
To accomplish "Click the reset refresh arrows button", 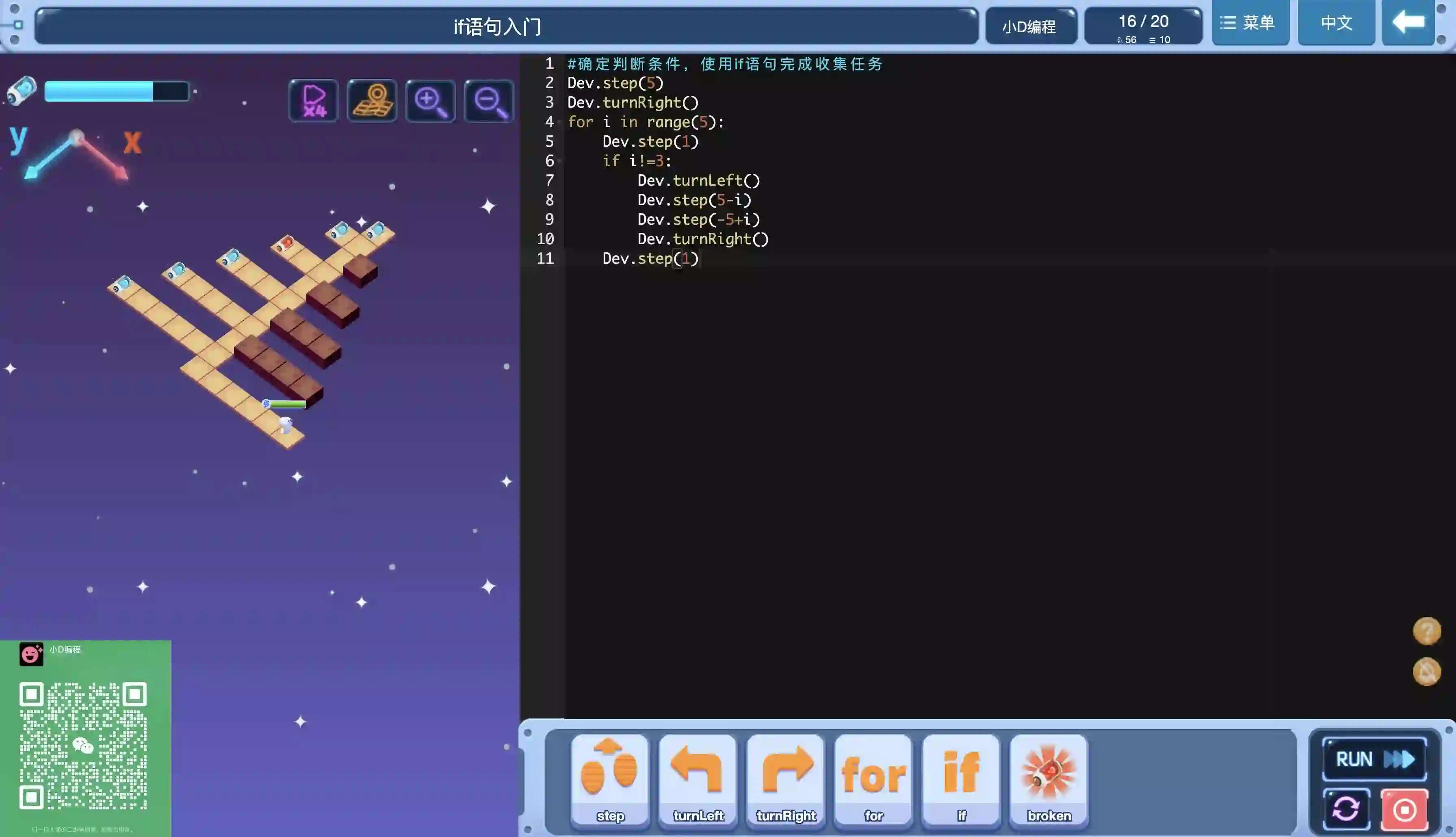I will pyautogui.click(x=1346, y=809).
